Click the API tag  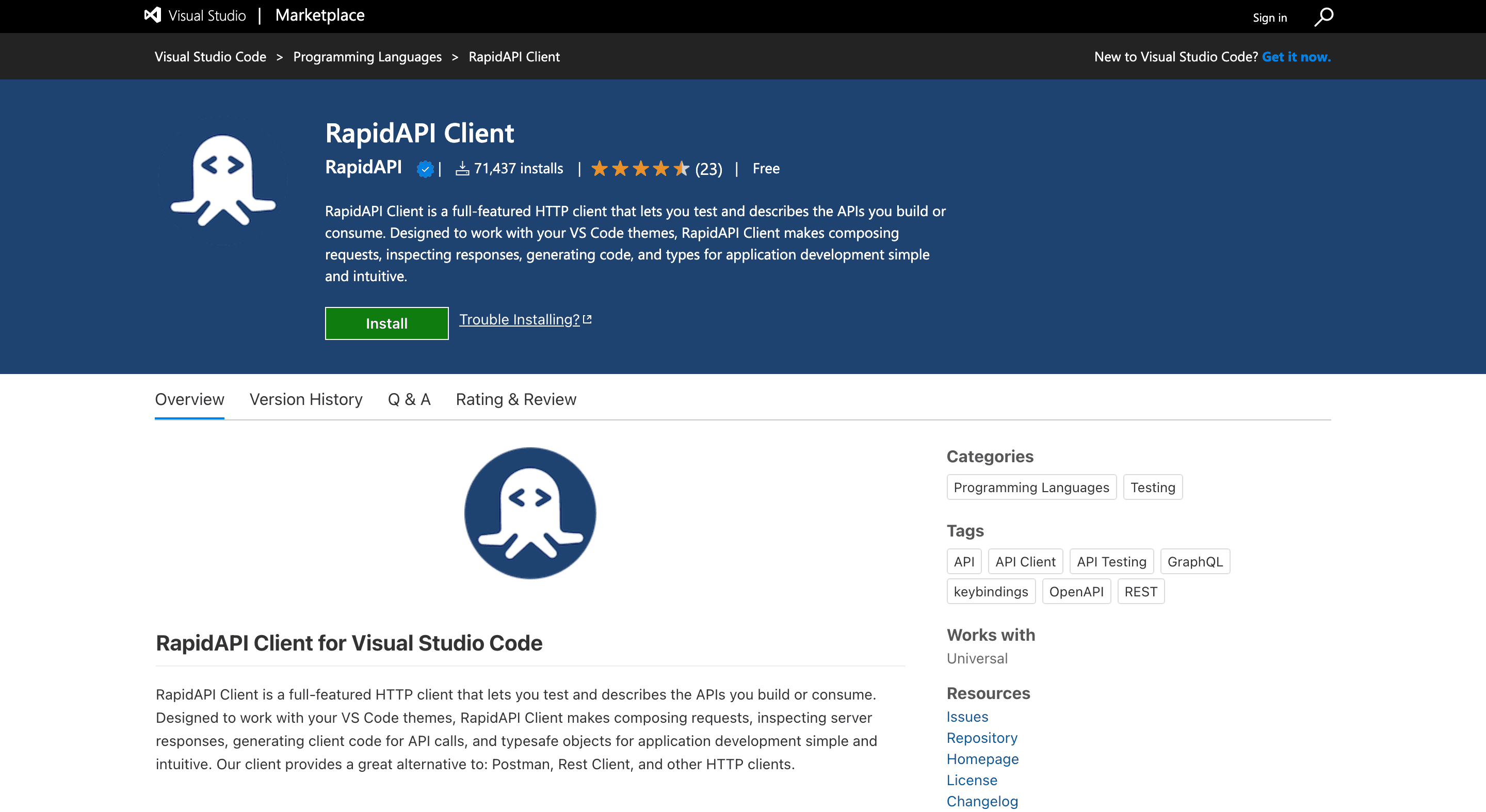964,562
